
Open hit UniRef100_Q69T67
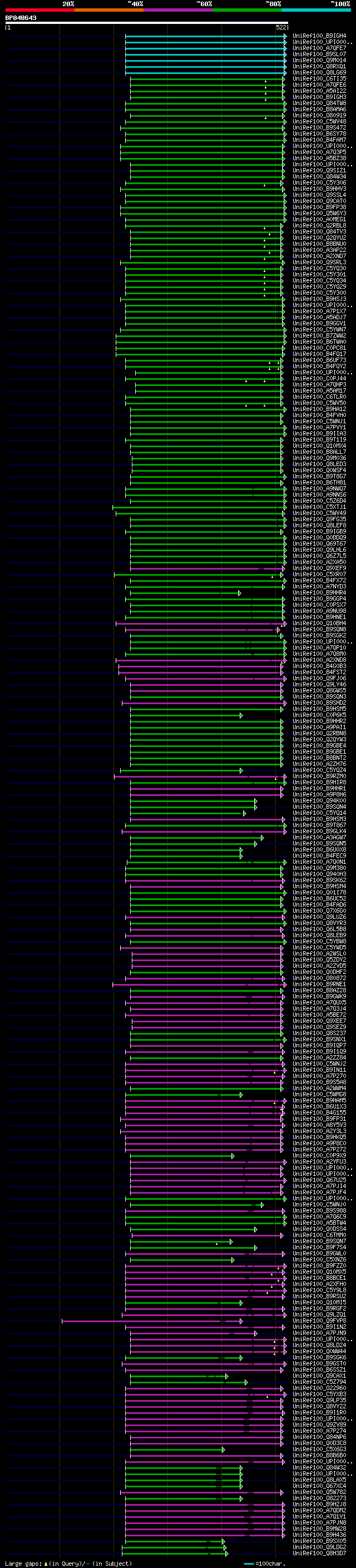[x=319, y=544]
